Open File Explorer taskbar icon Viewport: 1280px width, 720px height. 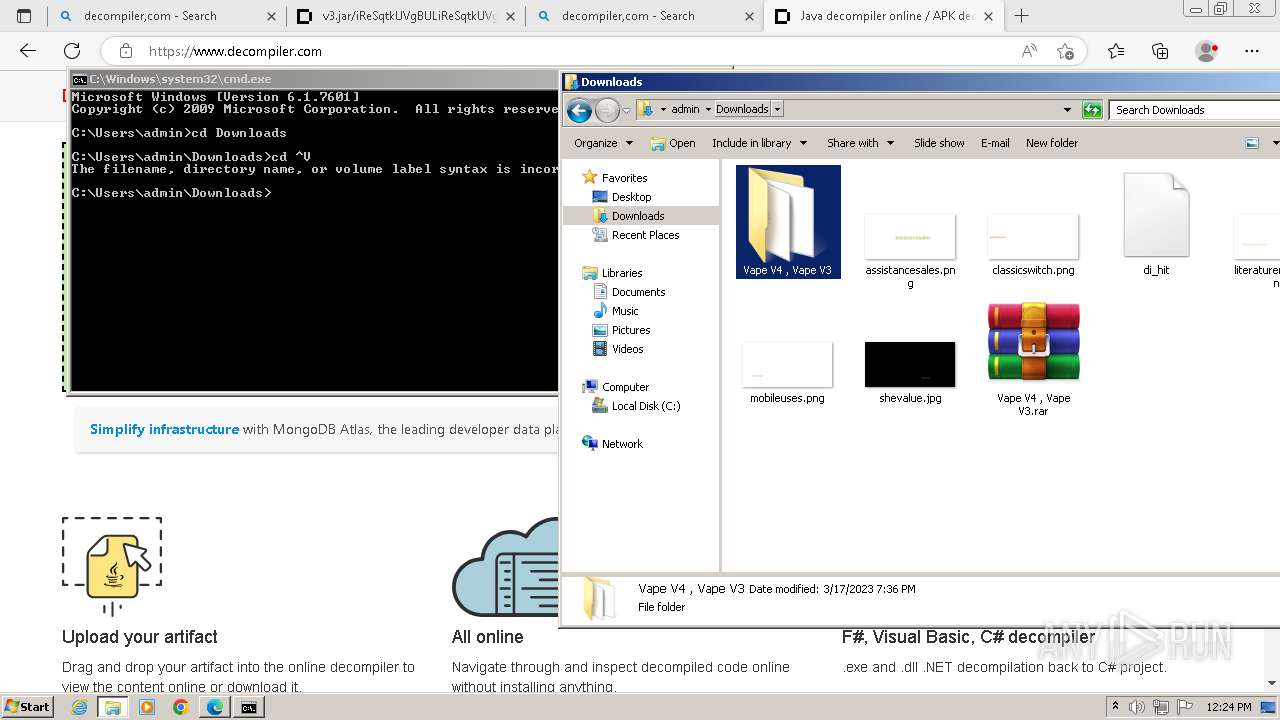[113, 707]
